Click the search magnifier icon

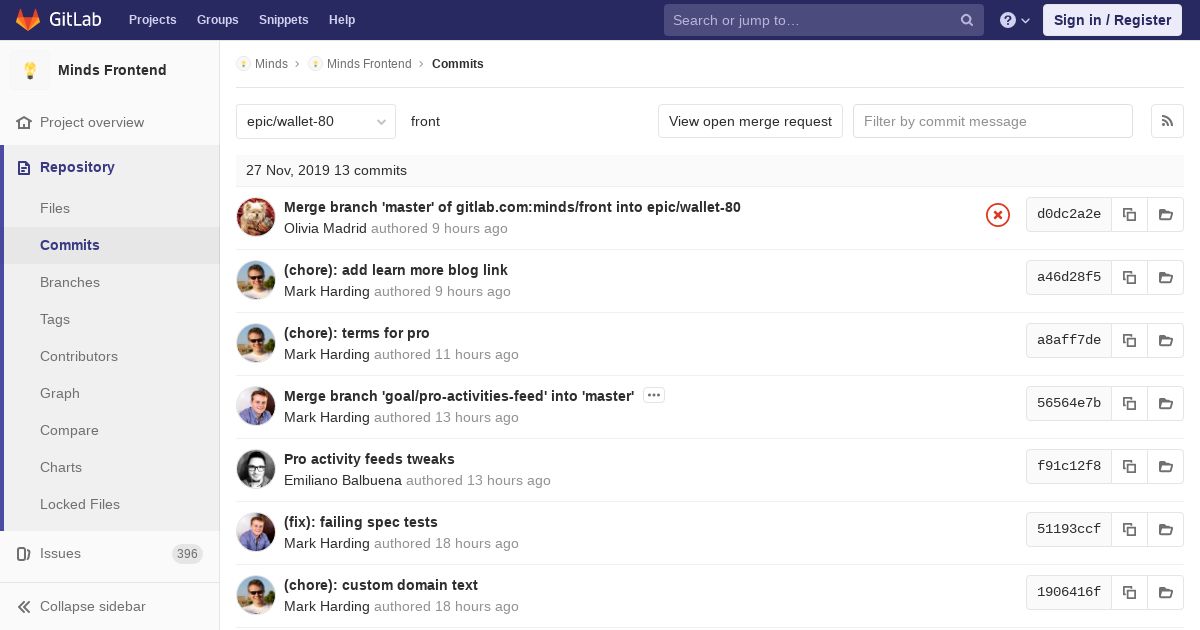(967, 20)
